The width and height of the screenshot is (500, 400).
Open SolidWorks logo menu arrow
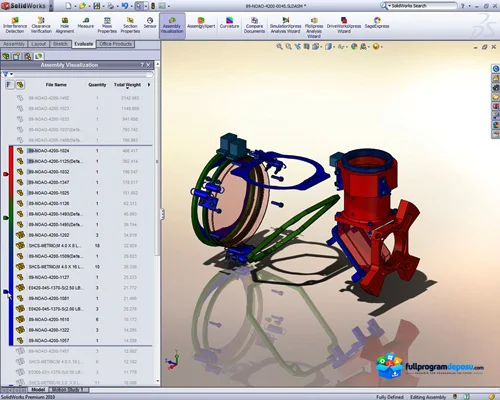click(x=51, y=6)
